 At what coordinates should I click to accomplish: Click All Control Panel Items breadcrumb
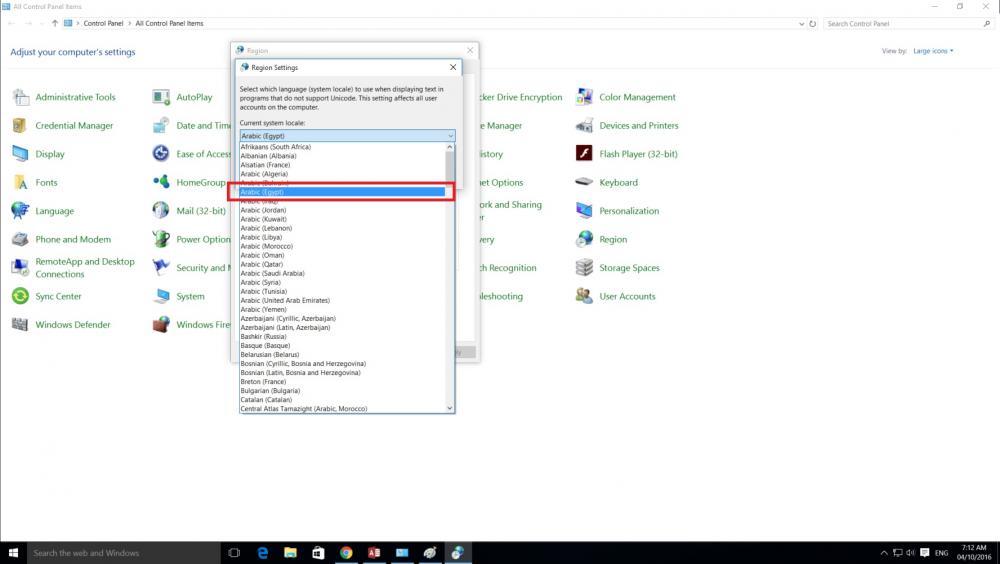[170, 24]
